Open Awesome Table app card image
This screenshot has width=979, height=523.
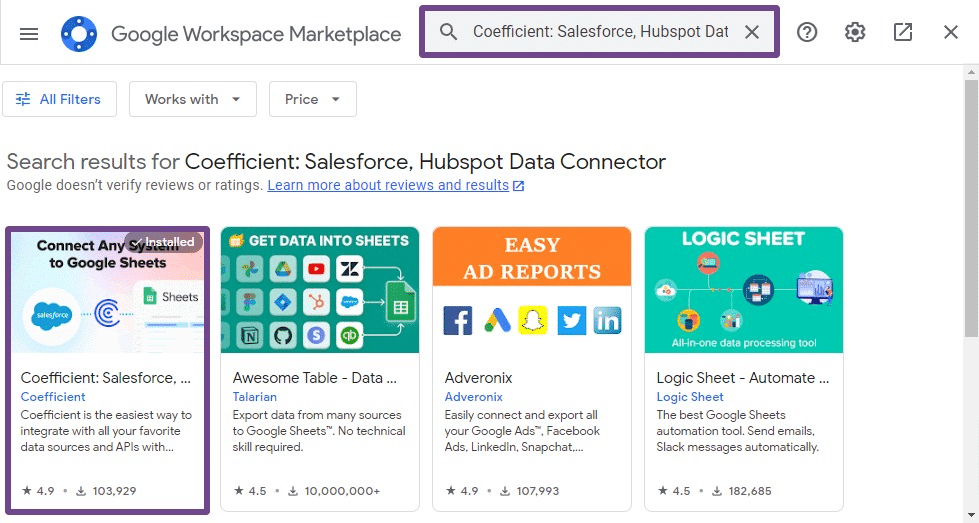320,291
